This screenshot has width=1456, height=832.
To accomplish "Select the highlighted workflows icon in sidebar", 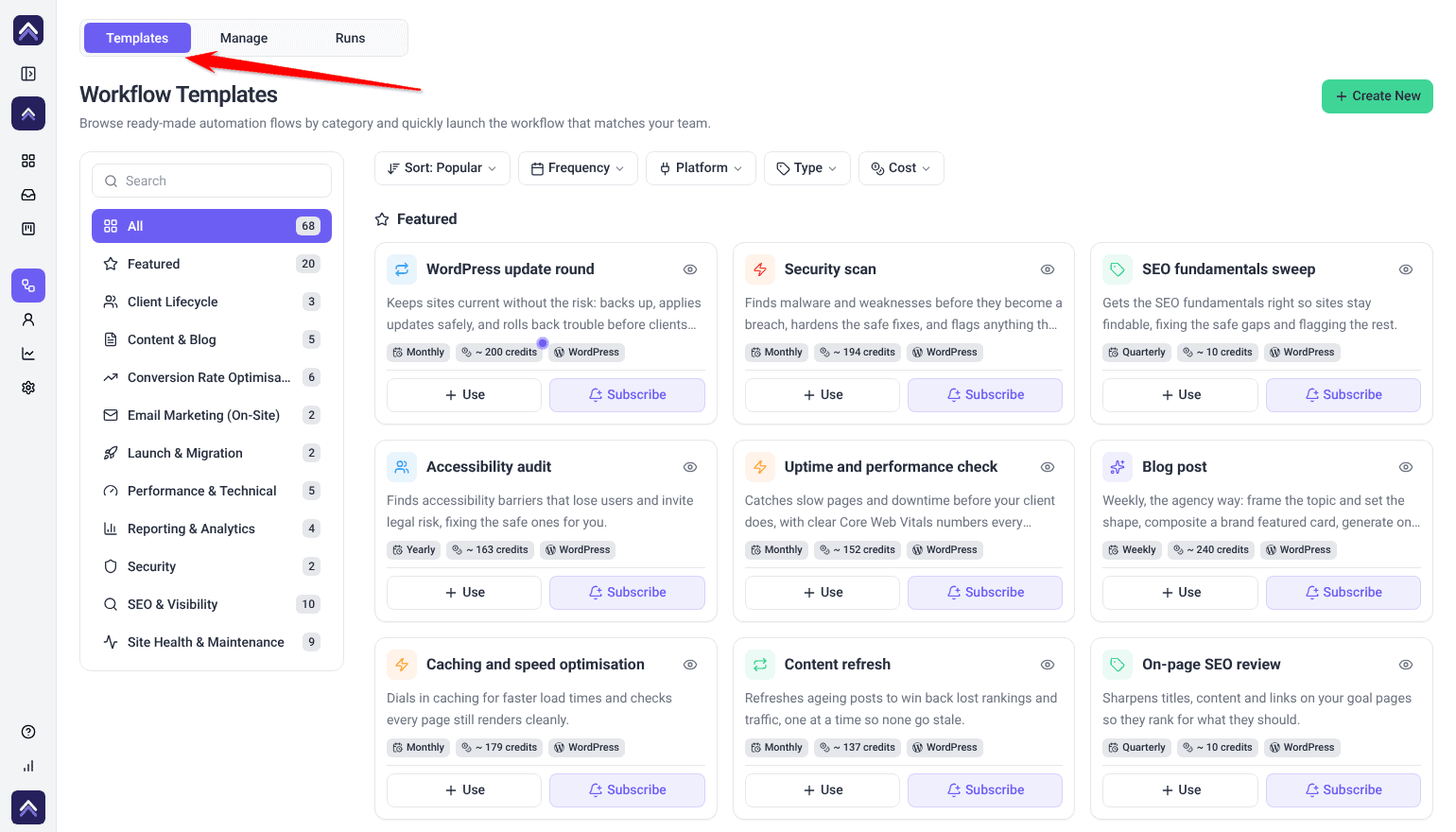I will [x=28, y=286].
